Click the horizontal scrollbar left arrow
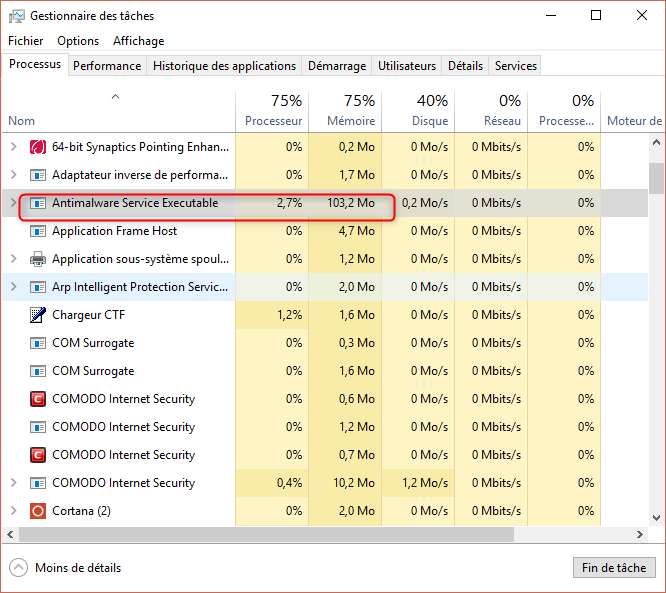 click(x=10, y=535)
